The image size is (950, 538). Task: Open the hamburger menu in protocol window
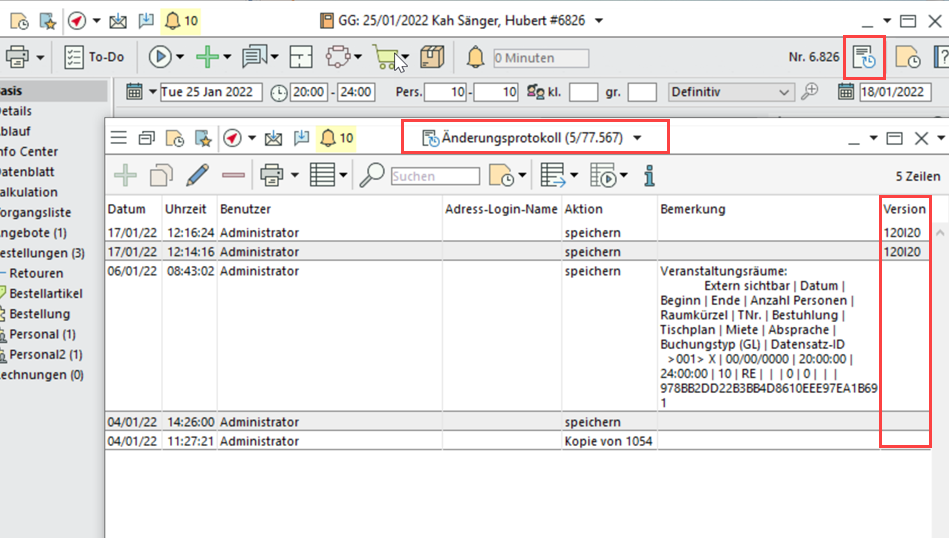click(119, 138)
